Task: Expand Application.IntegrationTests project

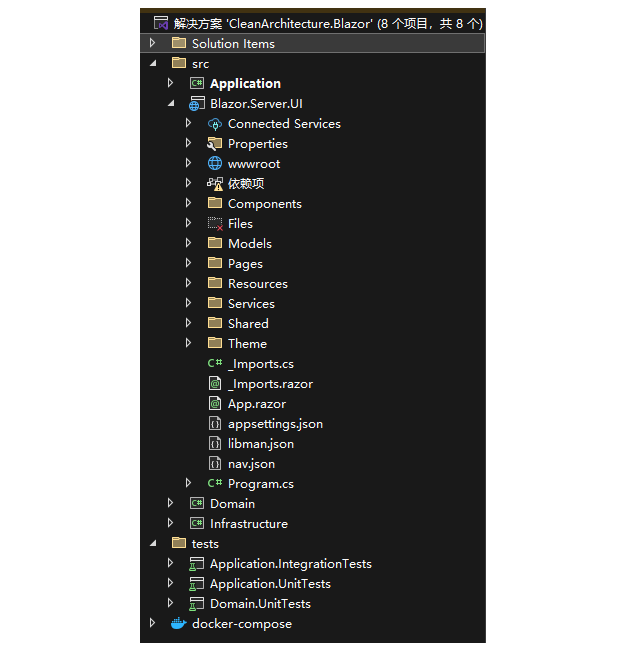Action: [x=170, y=563]
